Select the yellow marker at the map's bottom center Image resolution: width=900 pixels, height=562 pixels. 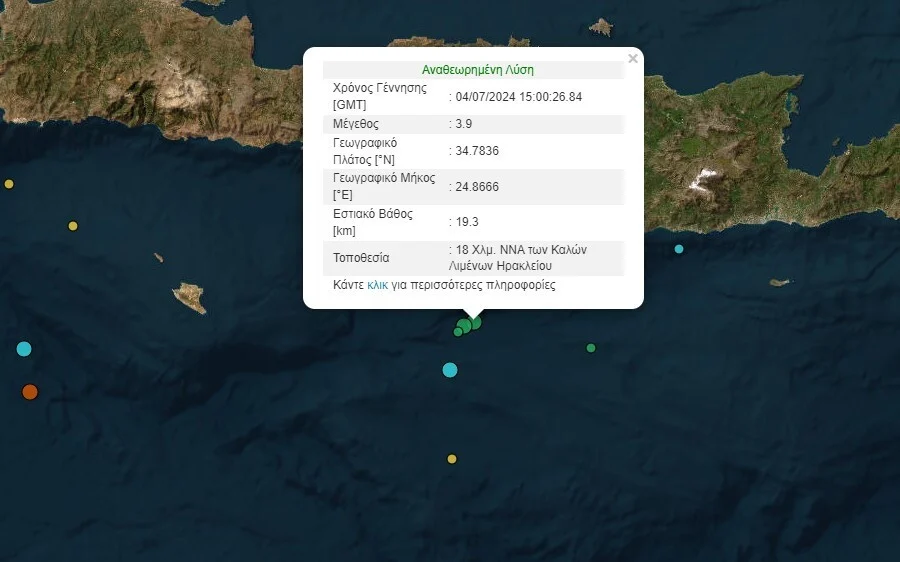point(452,459)
